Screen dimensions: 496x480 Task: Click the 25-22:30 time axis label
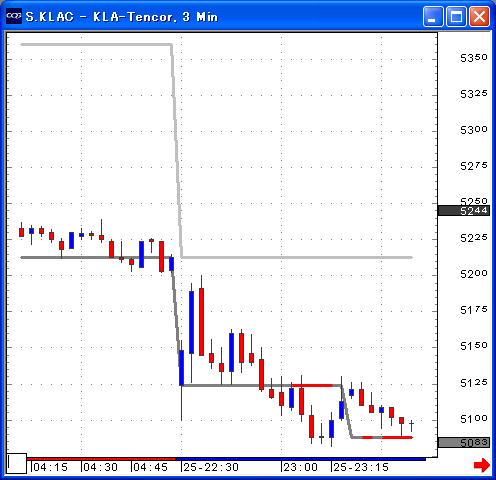click(211, 467)
